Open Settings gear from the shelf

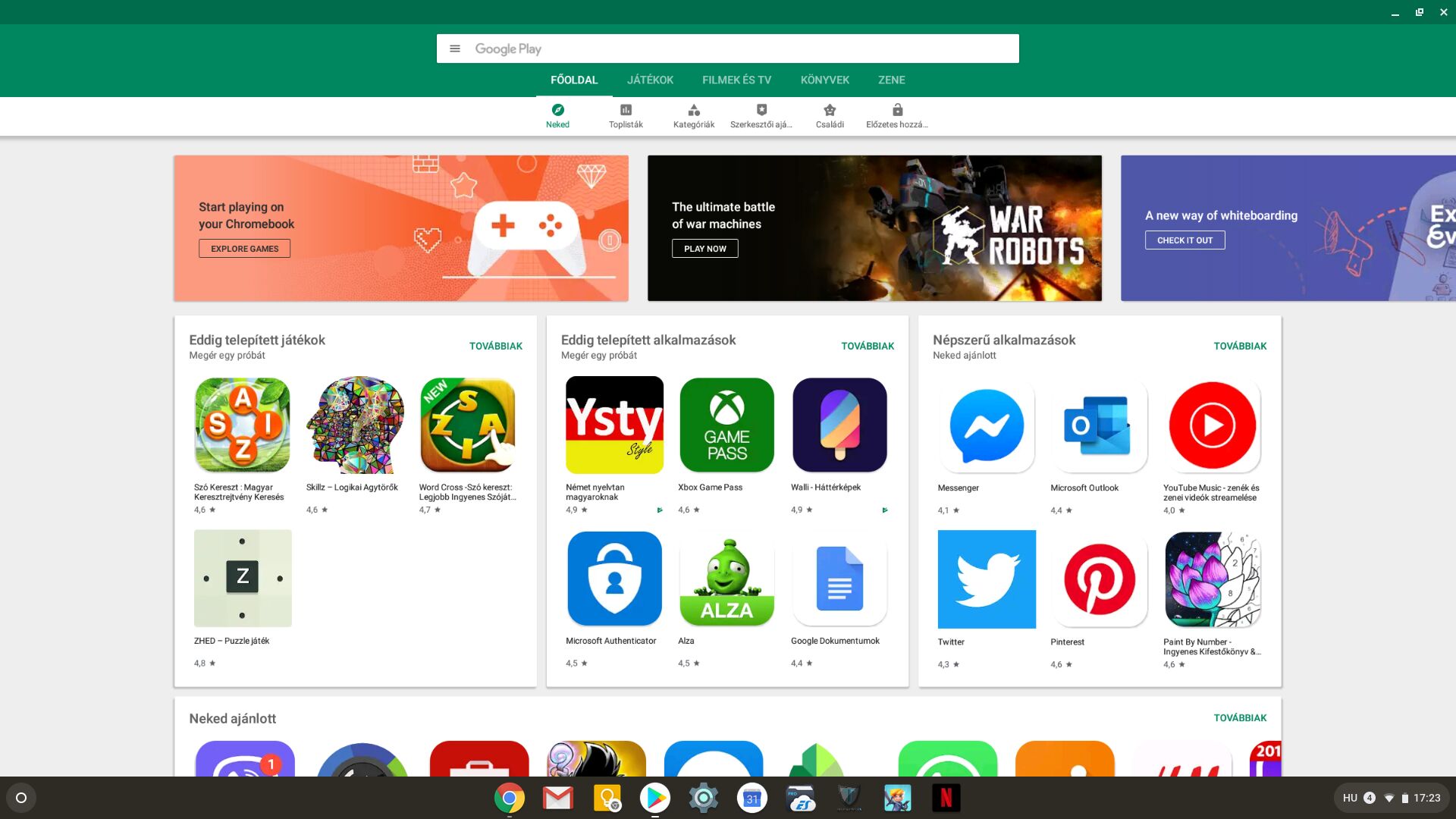(x=704, y=798)
